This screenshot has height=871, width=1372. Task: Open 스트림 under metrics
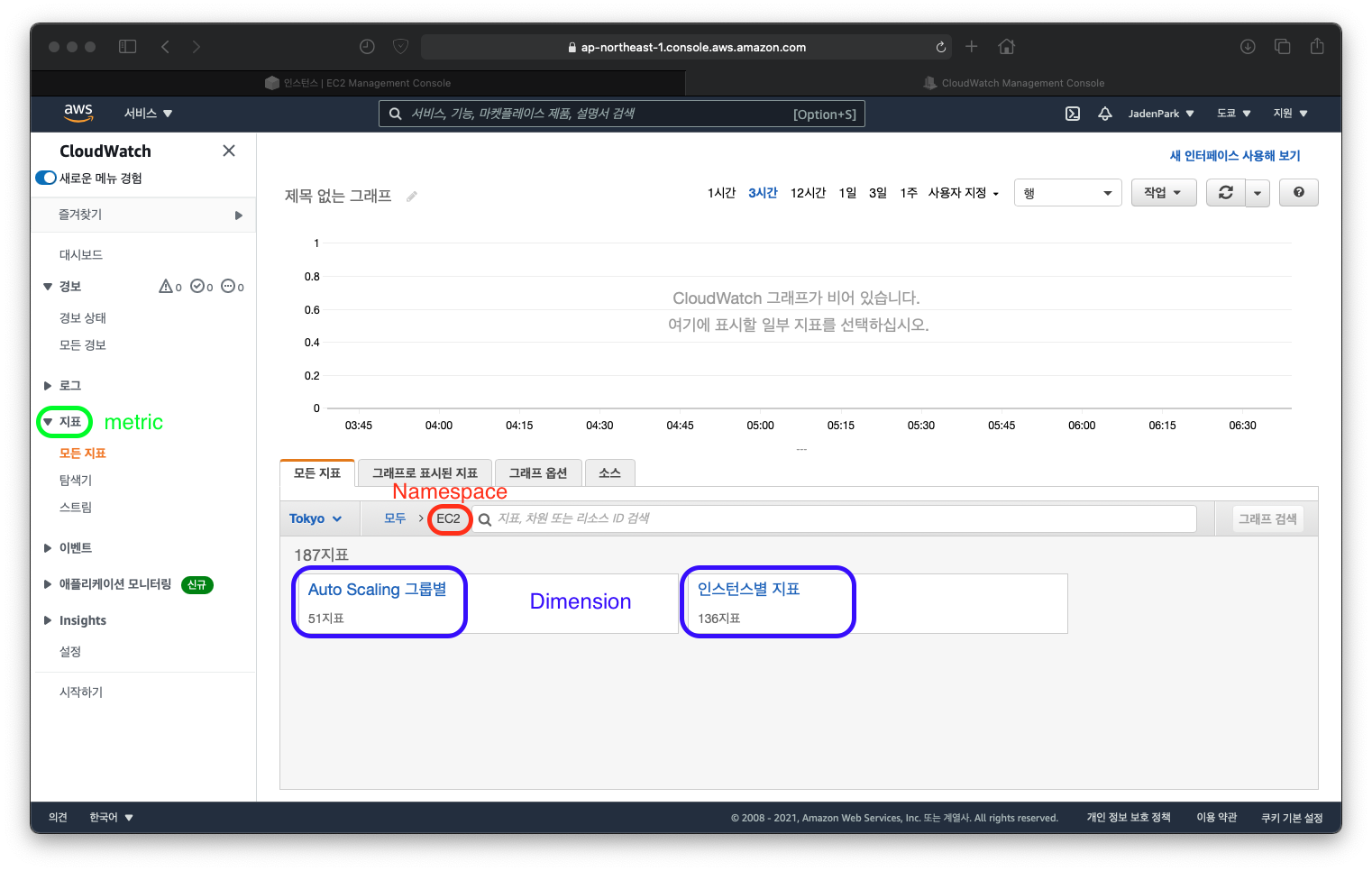[76, 508]
